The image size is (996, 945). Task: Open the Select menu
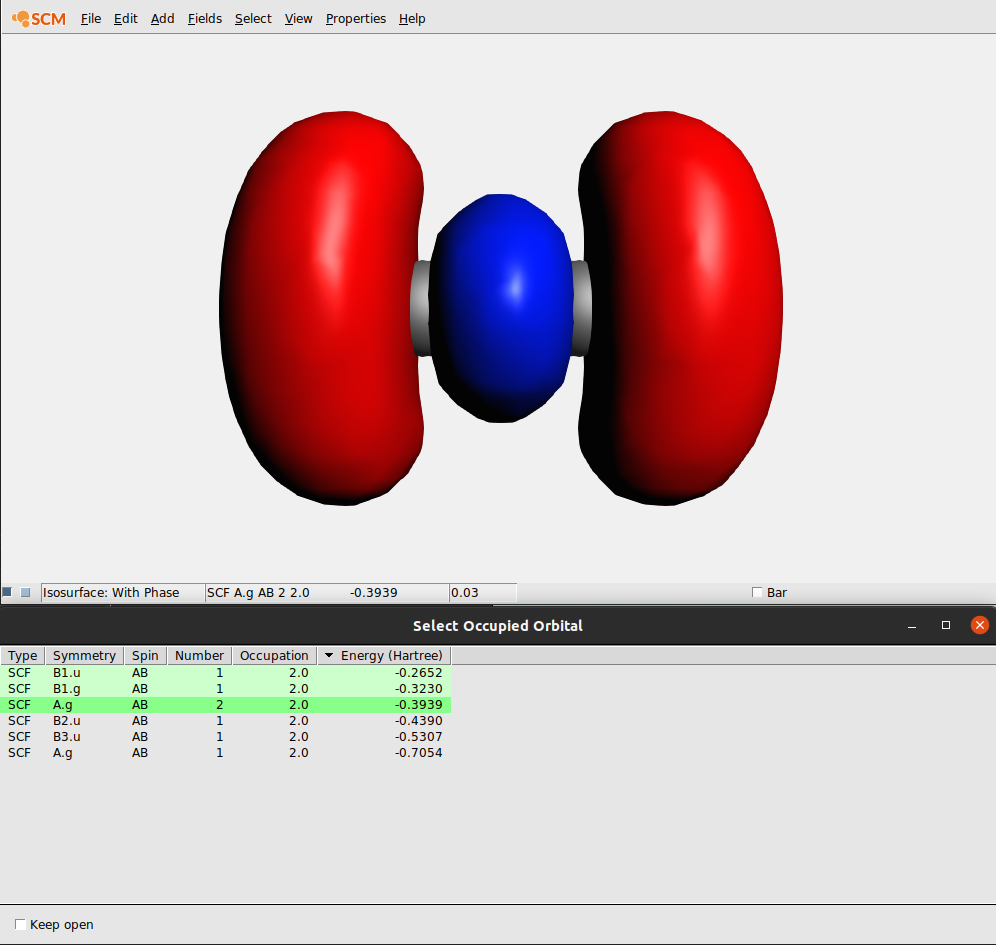[x=252, y=18]
